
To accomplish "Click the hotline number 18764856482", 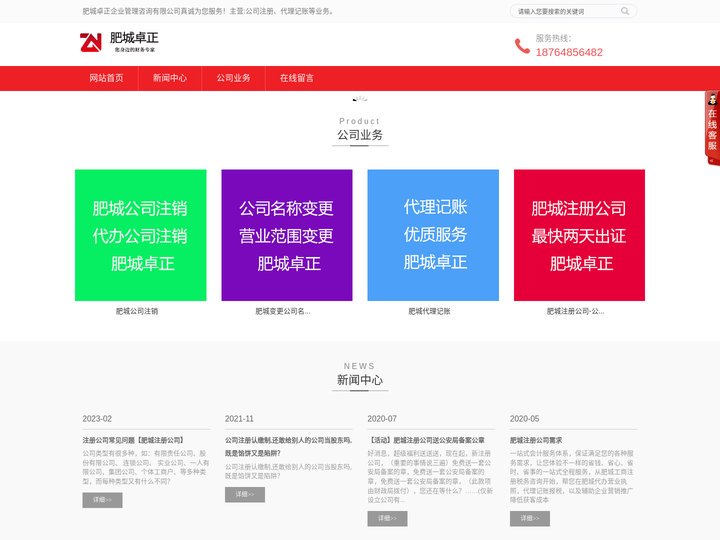I will click(569, 52).
